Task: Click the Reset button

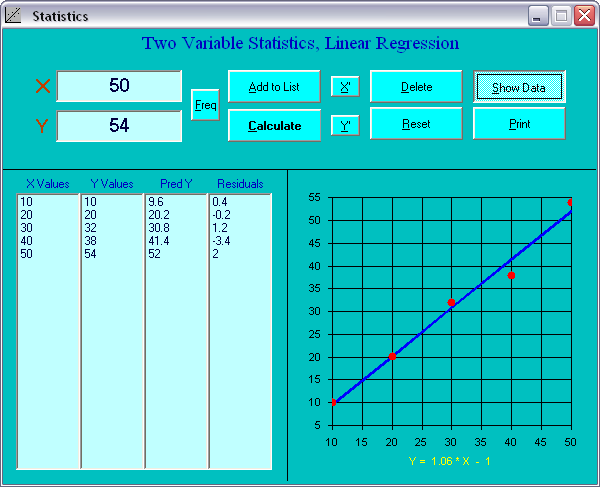Action: (x=416, y=124)
